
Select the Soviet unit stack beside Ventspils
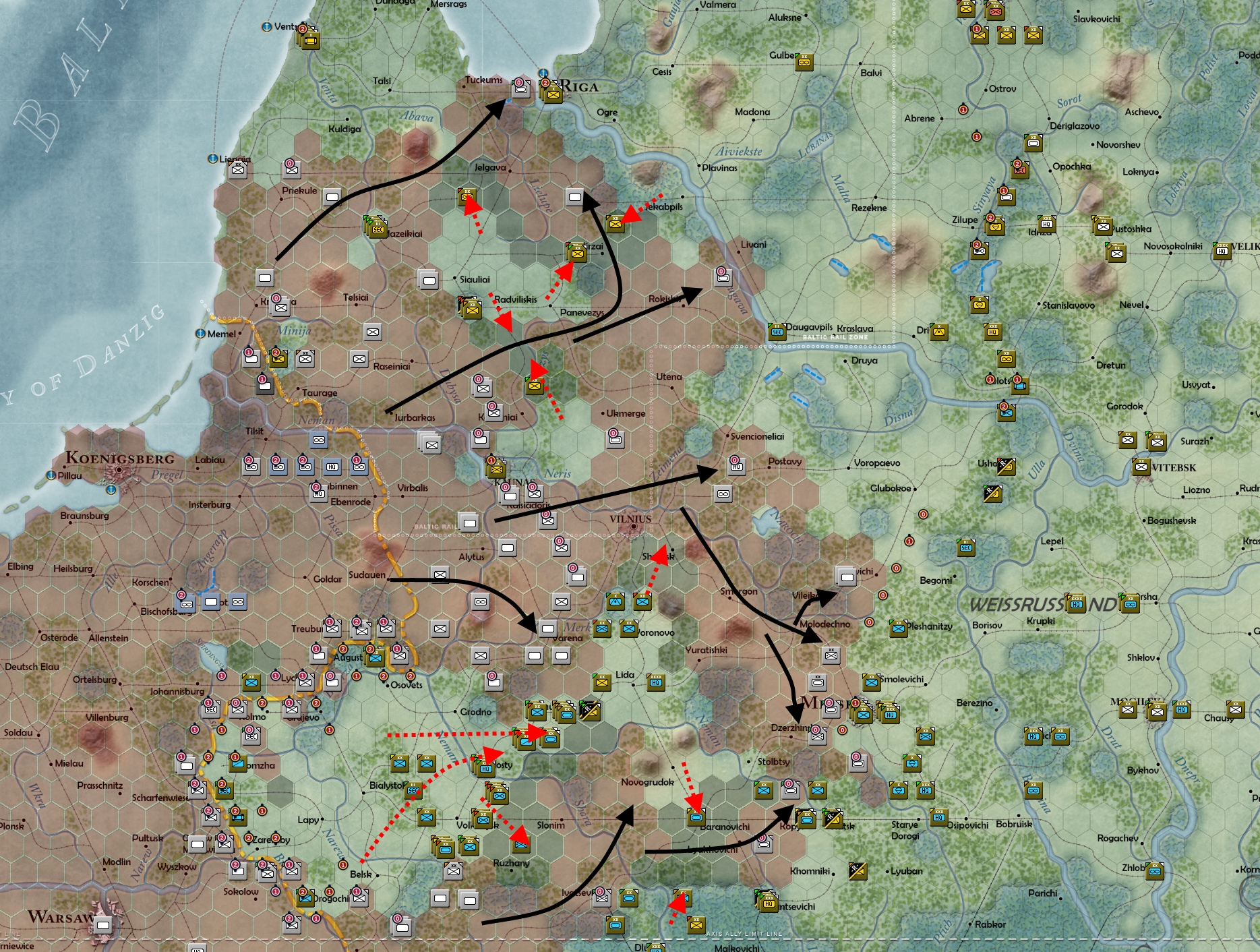click(309, 38)
